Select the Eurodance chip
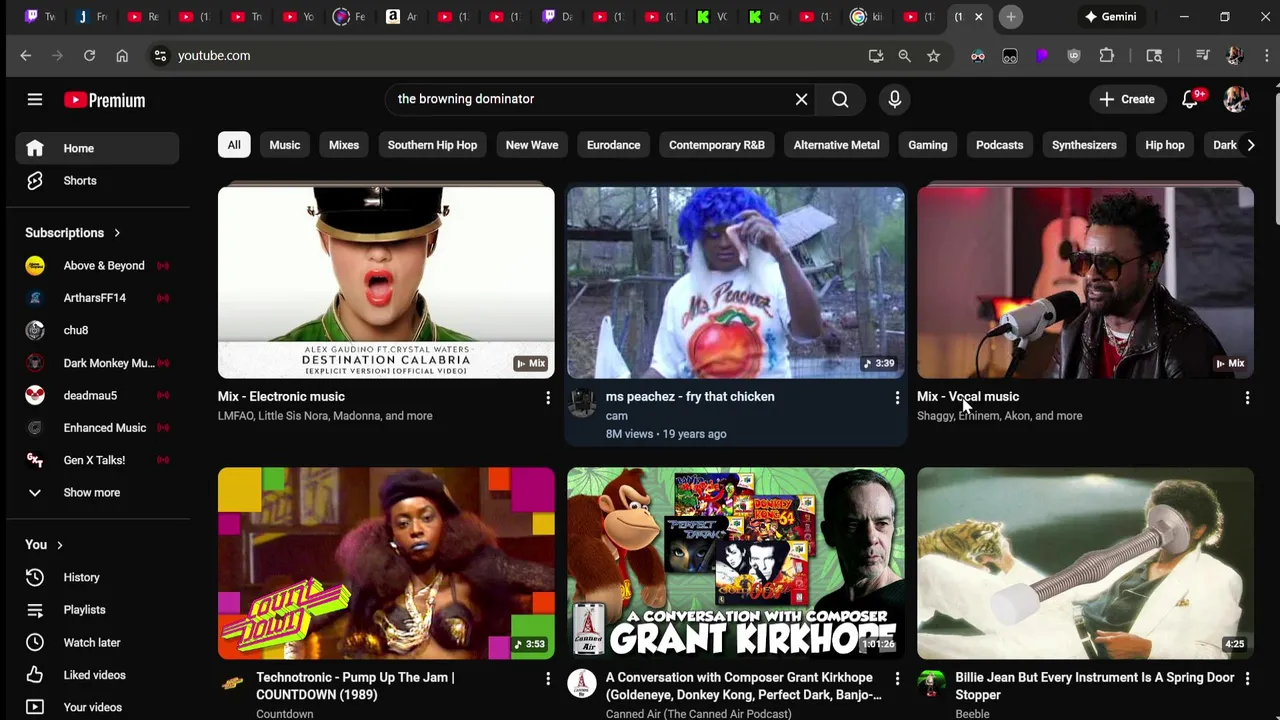The height and width of the screenshot is (720, 1280). (613, 145)
